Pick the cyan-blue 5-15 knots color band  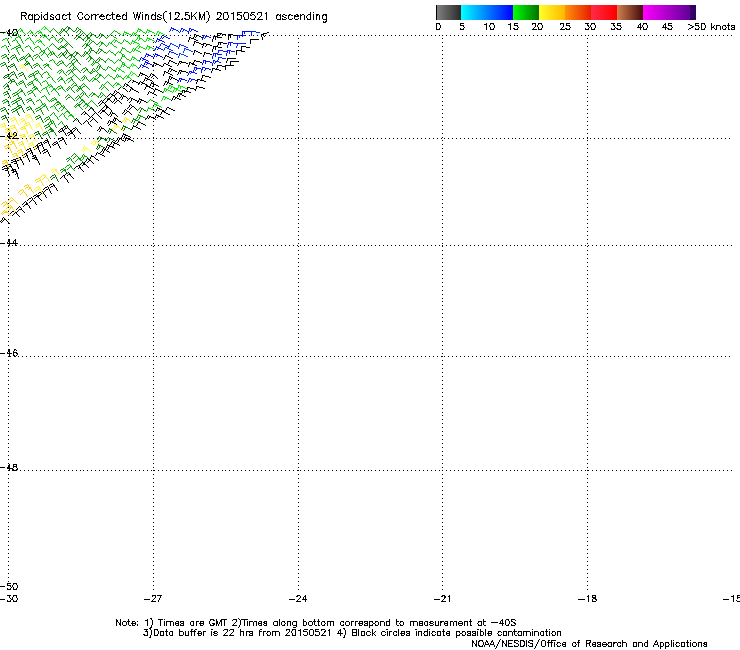point(487,12)
